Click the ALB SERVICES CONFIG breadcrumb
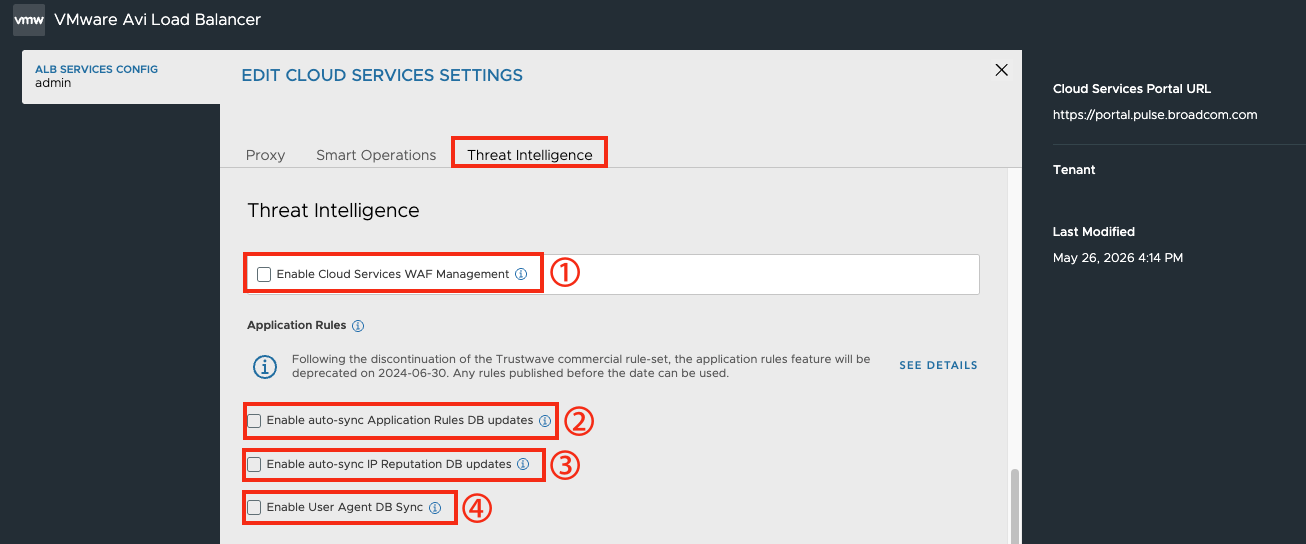1306x544 pixels. 96,69
